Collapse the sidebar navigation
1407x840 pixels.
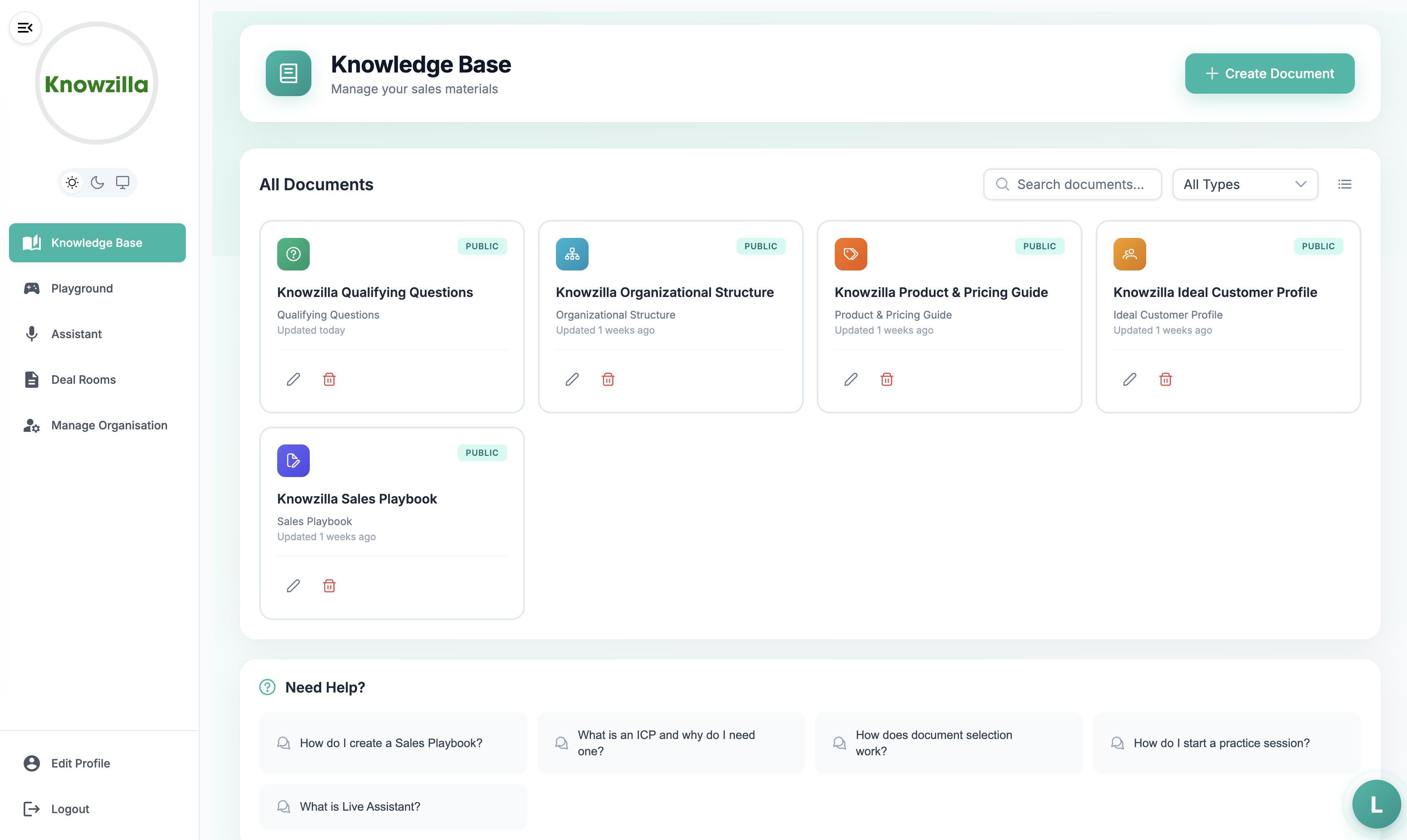click(25, 27)
